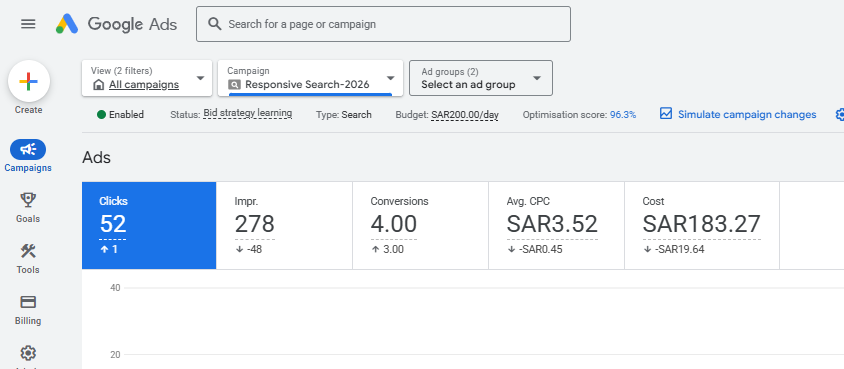Click the Simulate campaign changes chart icon
The height and width of the screenshot is (369, 844).
[666, 114]
